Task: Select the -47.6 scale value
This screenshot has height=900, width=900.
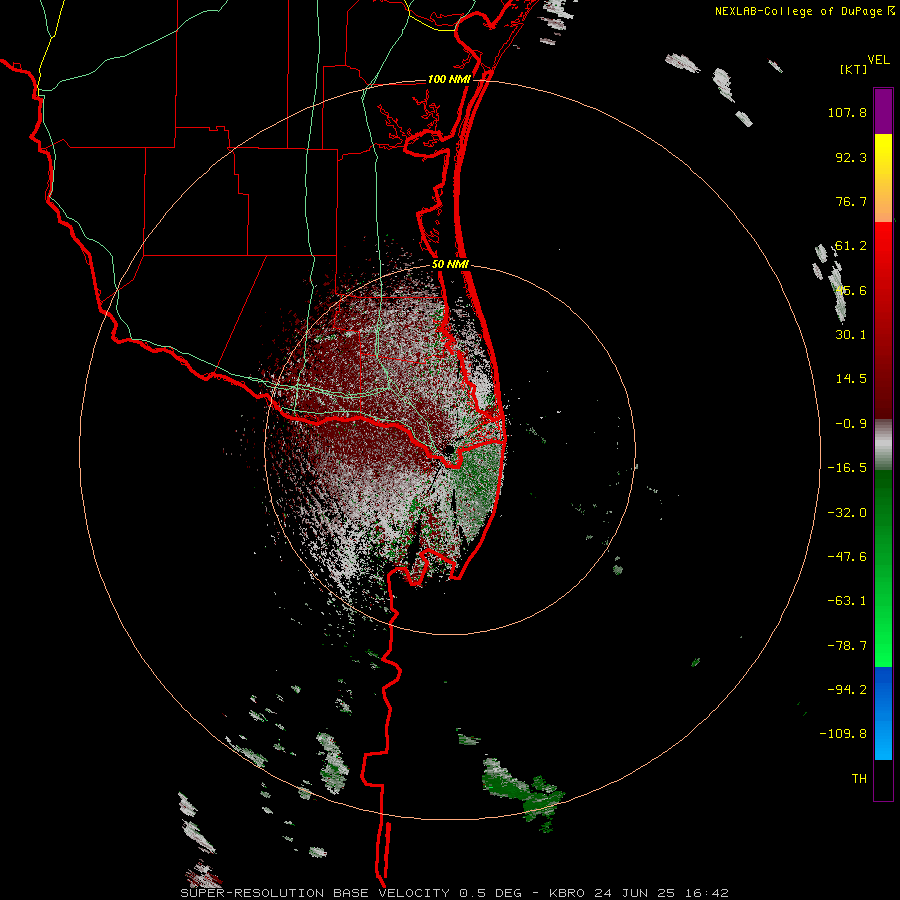Action: [x=847, y=557]
